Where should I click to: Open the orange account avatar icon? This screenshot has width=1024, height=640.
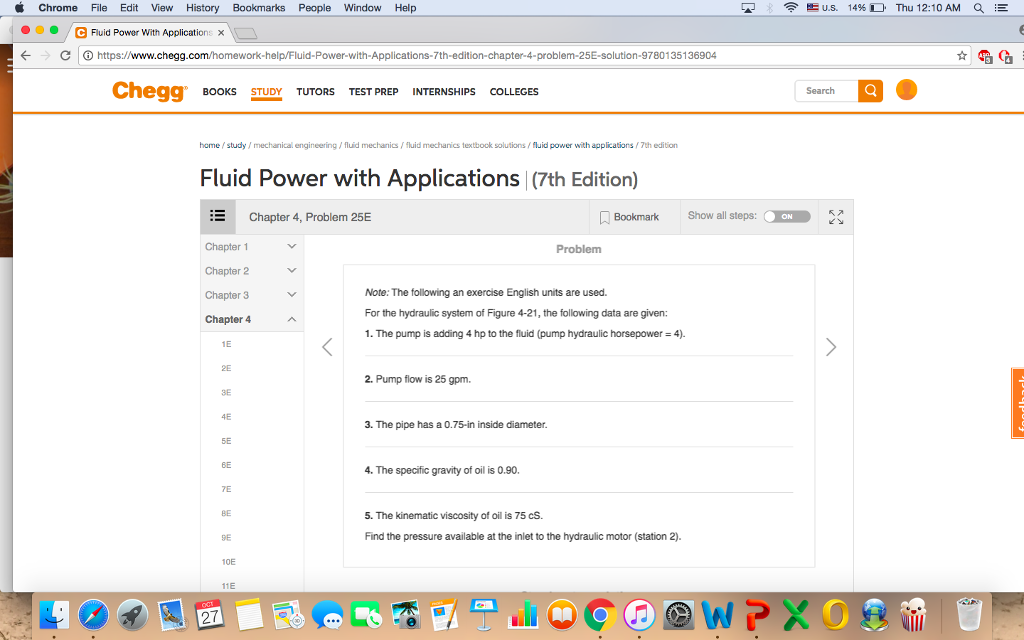point(906,90)
